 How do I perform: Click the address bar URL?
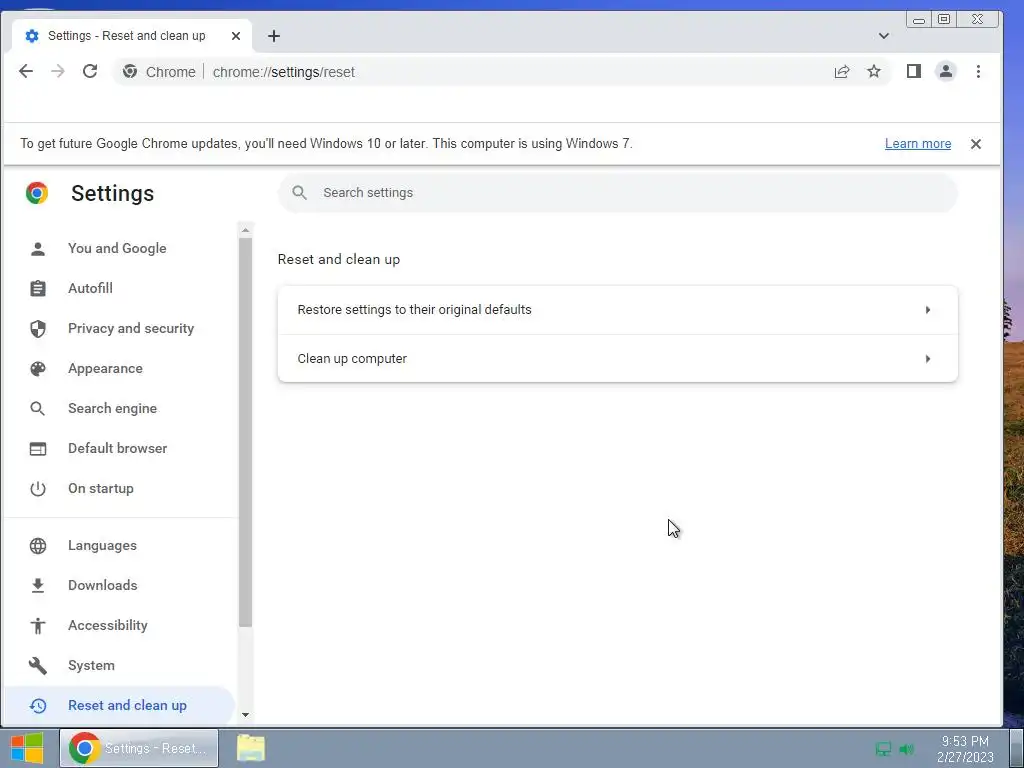(x=283, y=72)
